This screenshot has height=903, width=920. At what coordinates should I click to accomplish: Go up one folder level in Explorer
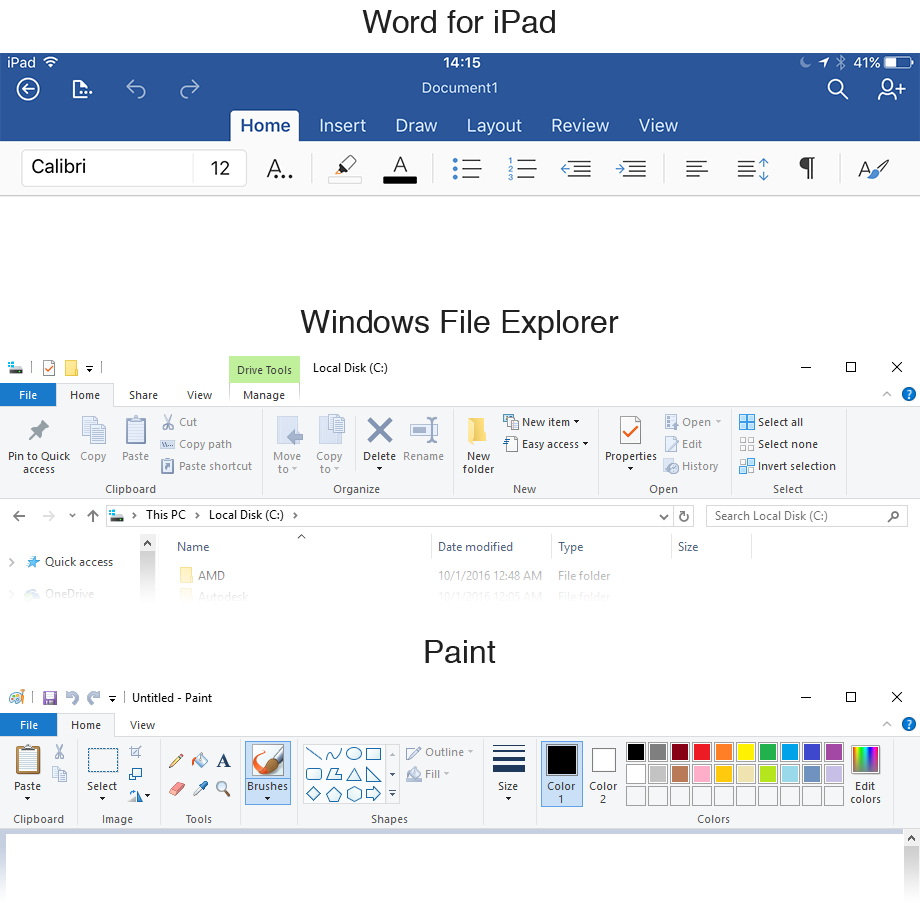click(x=93, y=516)
